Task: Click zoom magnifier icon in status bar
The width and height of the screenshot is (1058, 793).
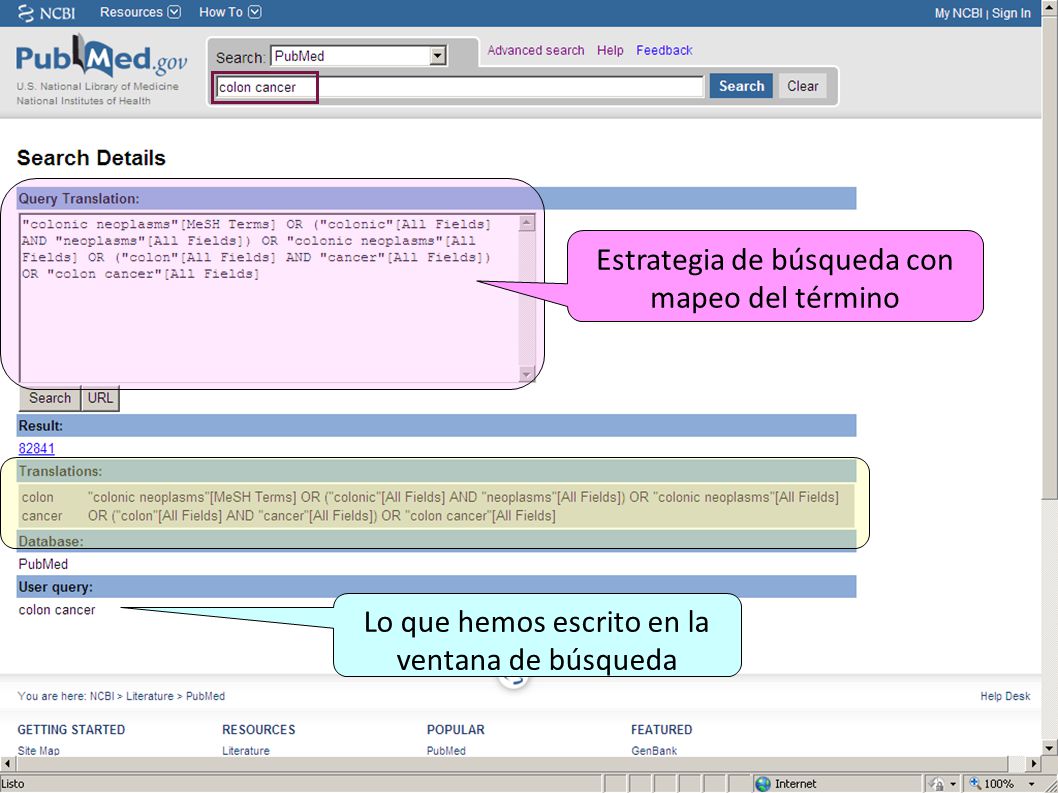Action: [x=975, y=784]
